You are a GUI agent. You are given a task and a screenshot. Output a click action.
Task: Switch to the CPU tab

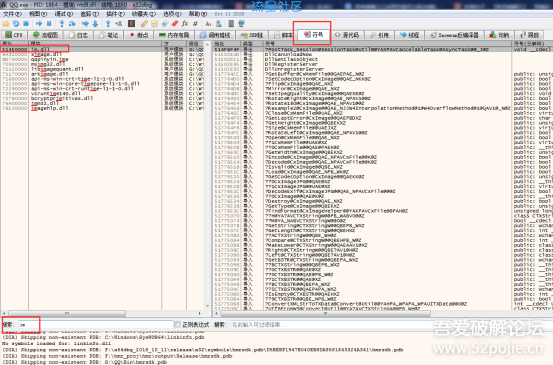pyautogui.click(x=14, y=35)
